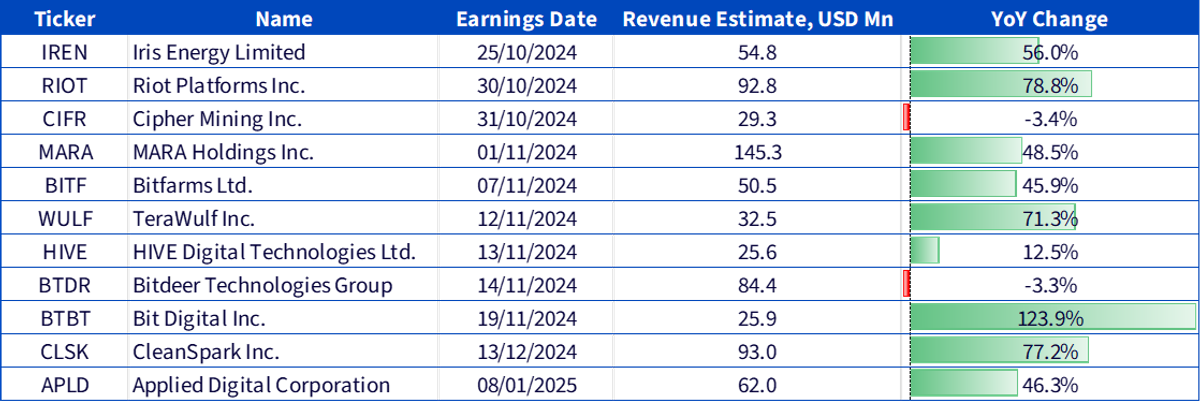Click revenue estimate value 32.5
Screen dimensions: 1200x401
[x=756, y=218]
